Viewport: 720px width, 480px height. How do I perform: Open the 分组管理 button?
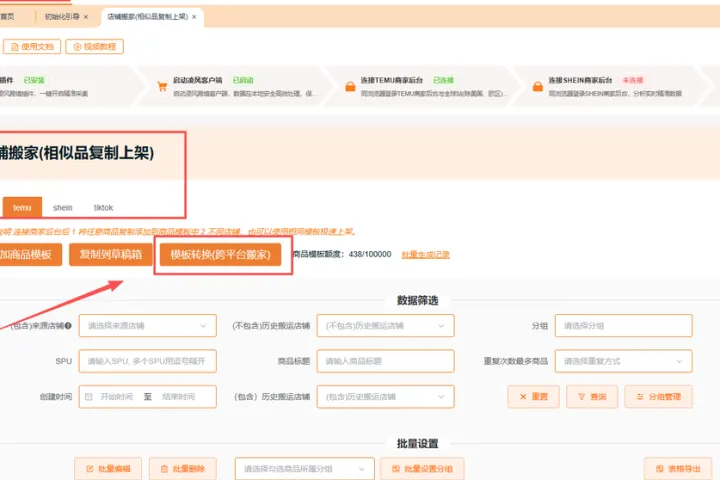[x=658, y=396]
